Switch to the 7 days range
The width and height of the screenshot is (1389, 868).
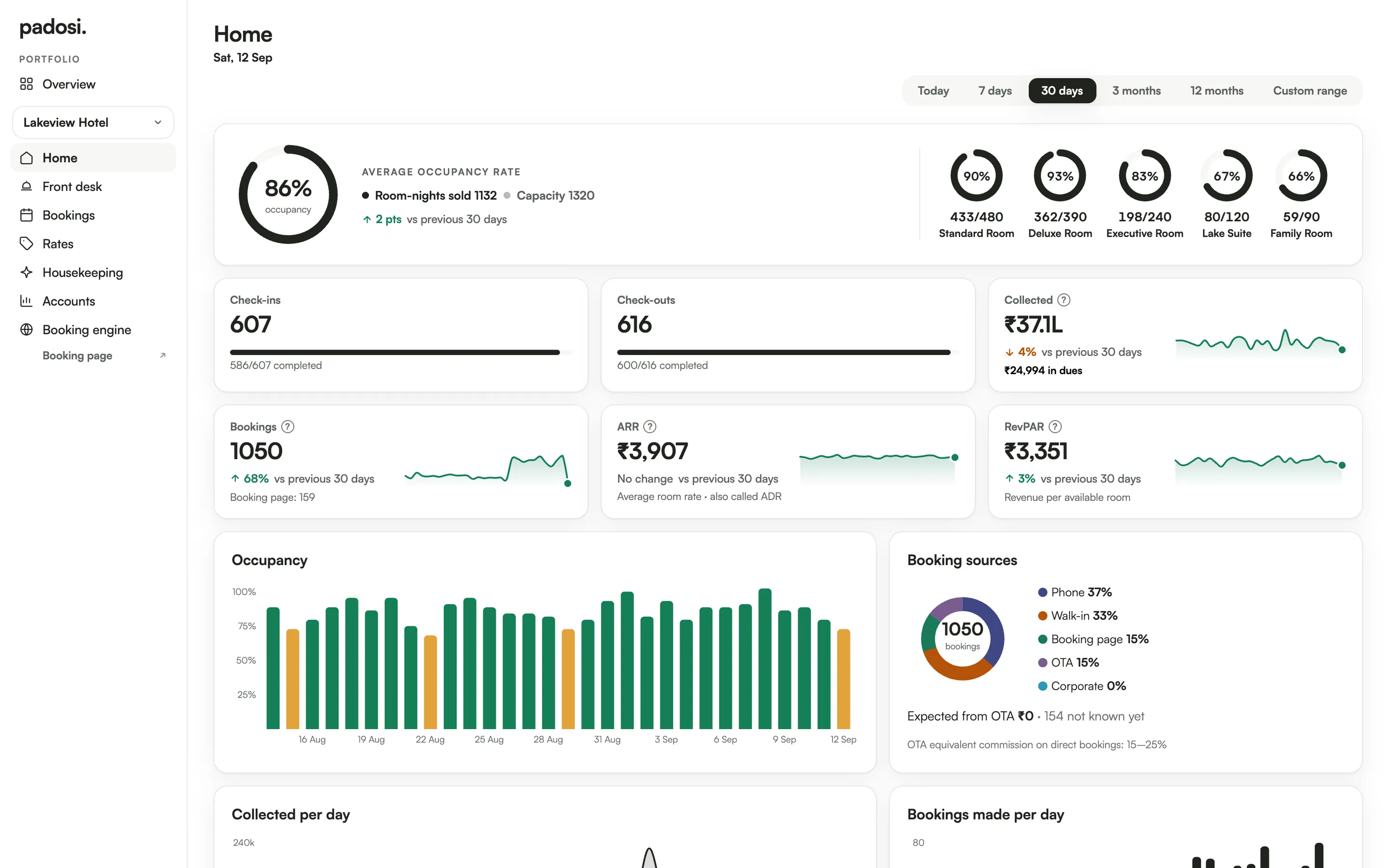tap(994, 91)
